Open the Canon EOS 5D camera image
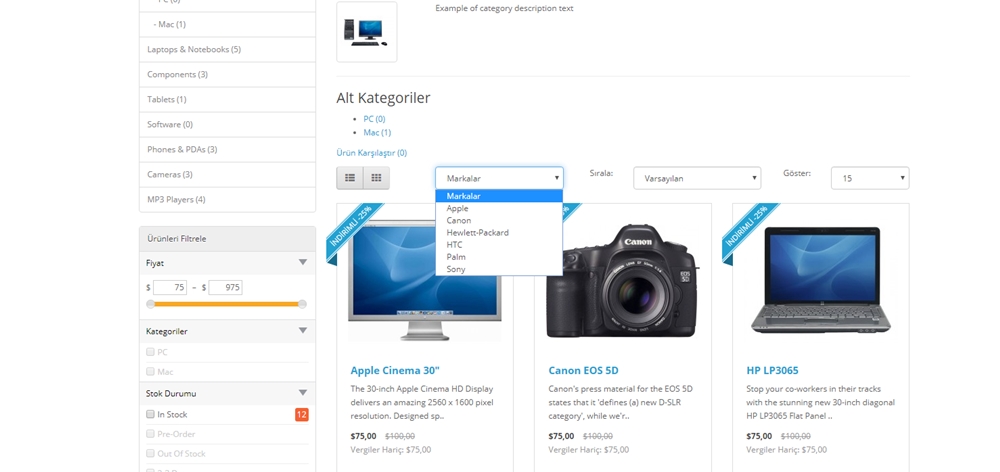 [x=622, y=281]
